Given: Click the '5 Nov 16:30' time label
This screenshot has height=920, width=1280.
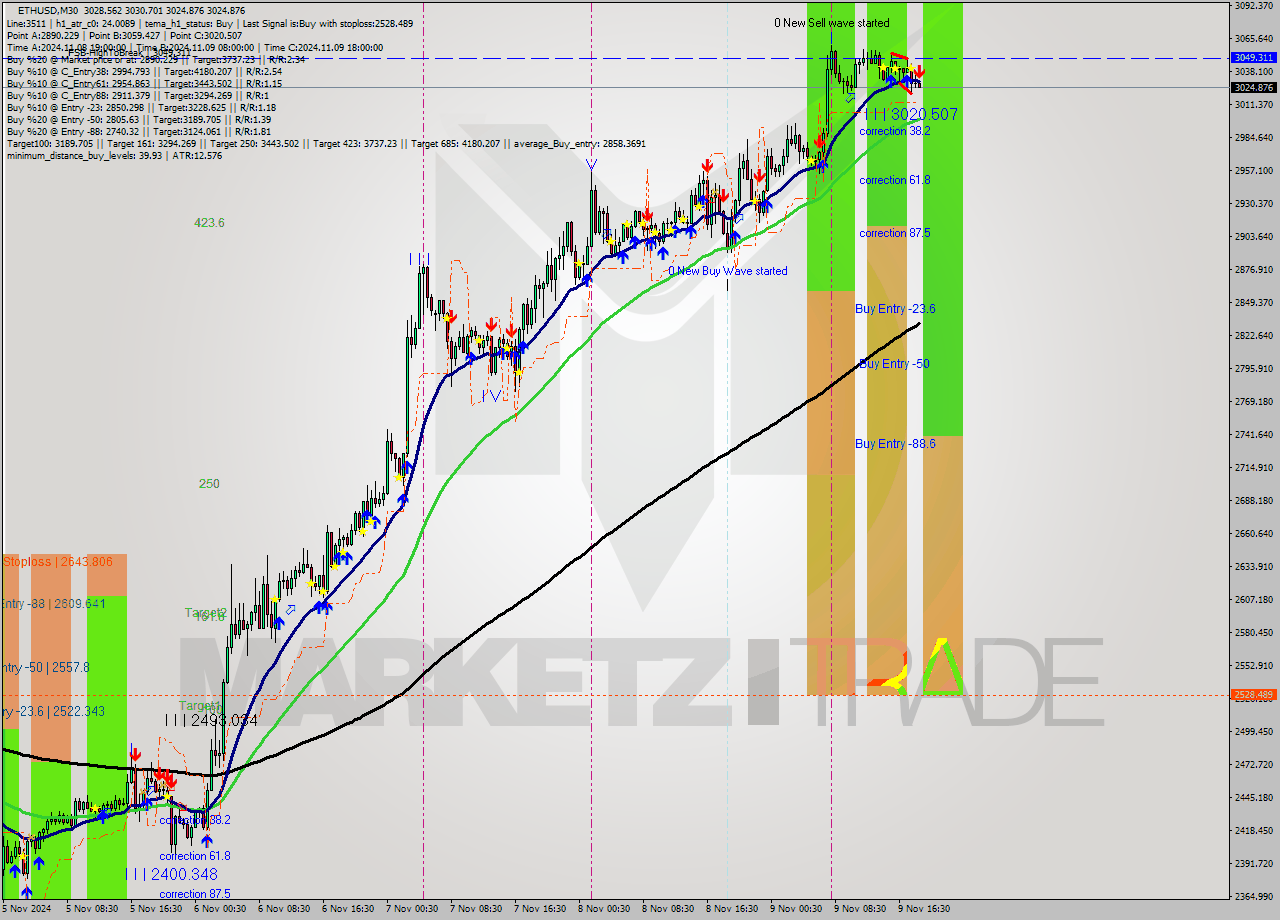Looking at the screenshot, I should [x=156, y=910].
